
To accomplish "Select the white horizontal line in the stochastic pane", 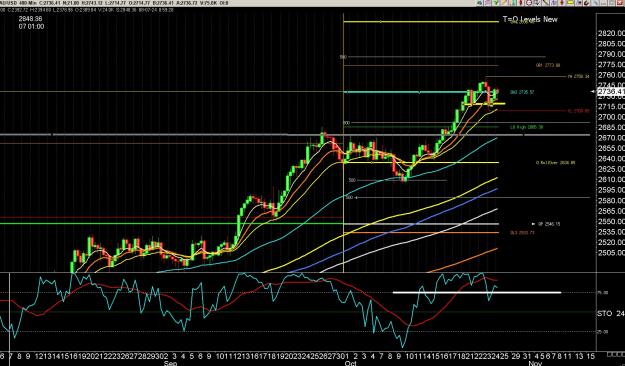I will click(477, 293).
